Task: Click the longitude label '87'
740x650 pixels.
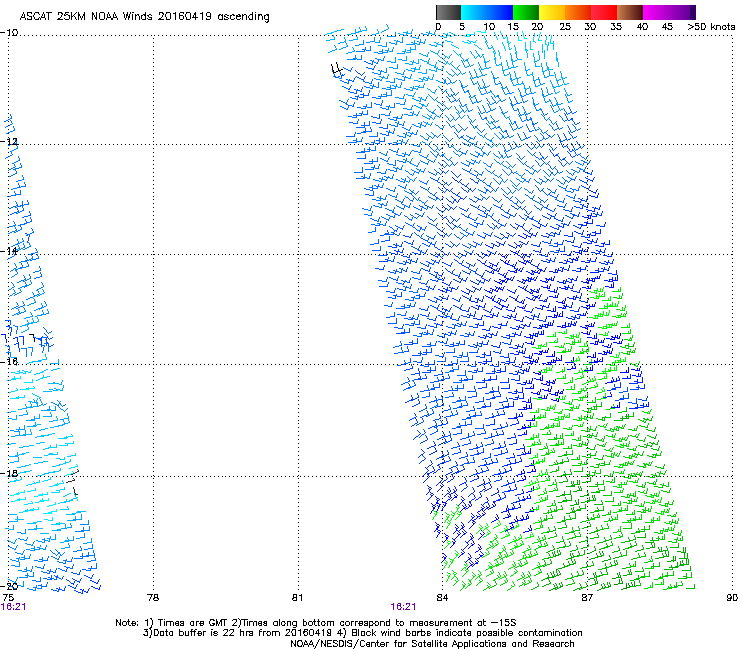Action: pyautogui.click(x=587, y=598)
